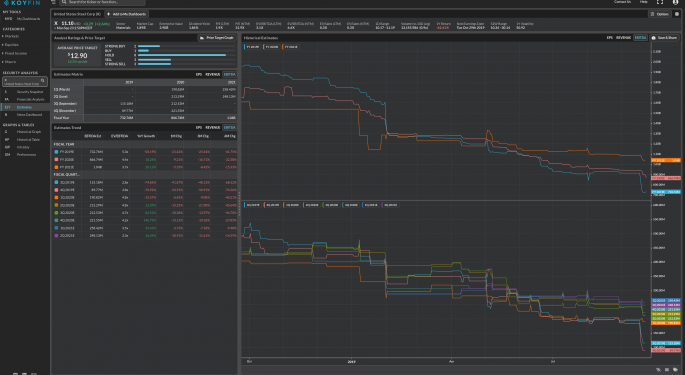The width and height of the screenshot is (685, 375).
Task: Click the Fiscal Year row in Estimates Matrix
Action: tap(144, 118)
